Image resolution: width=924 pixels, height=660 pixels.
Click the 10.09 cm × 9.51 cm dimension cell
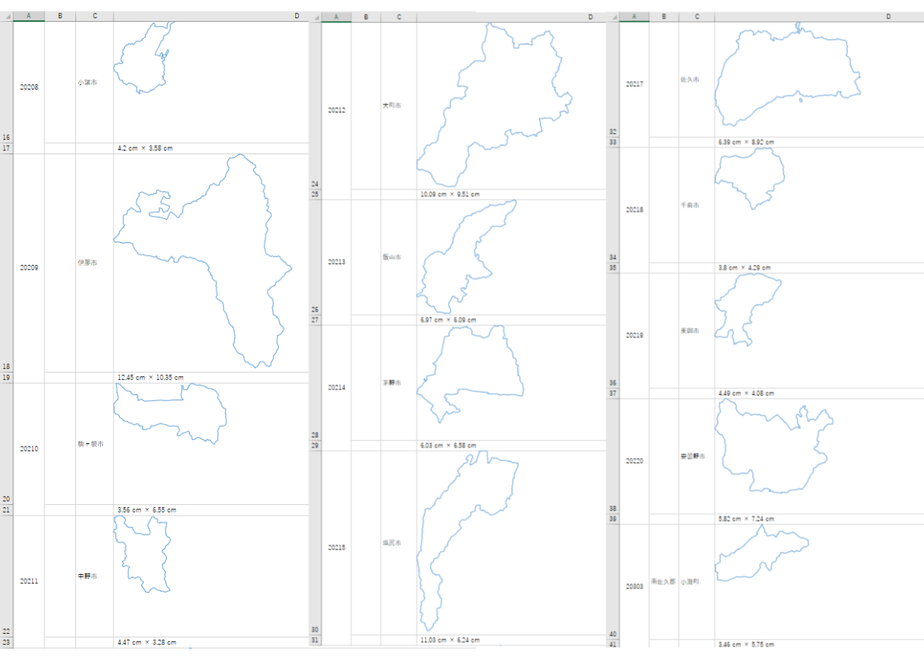[511, 194]
